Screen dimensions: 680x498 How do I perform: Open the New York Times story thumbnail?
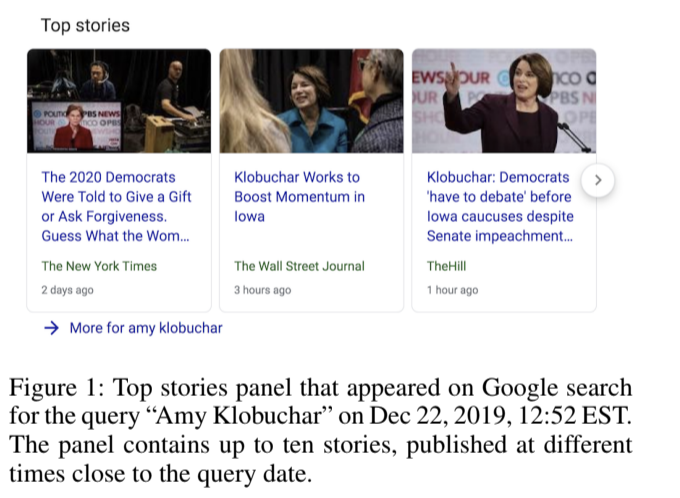[119, 101]
